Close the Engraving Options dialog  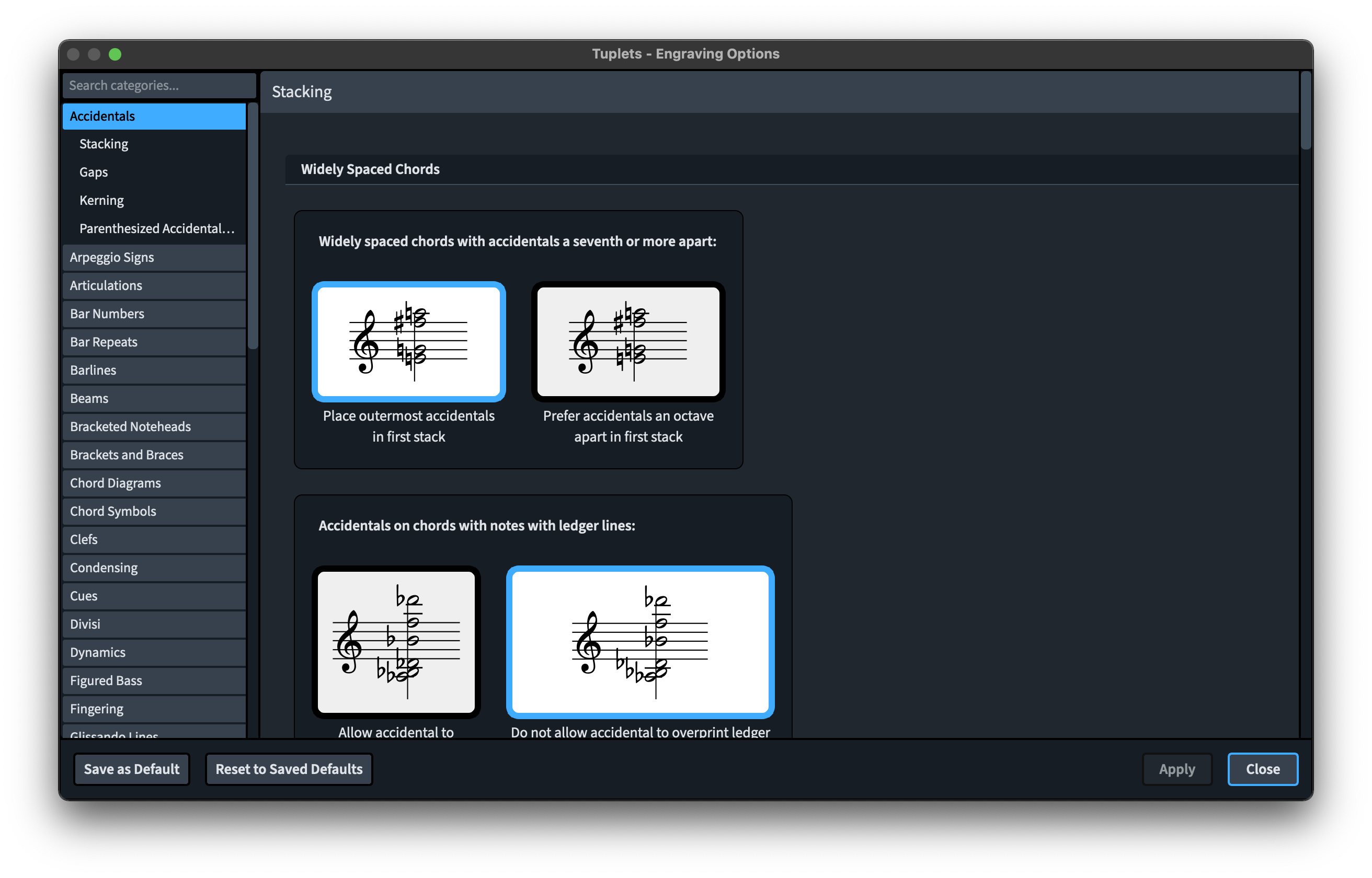(1262, 769)
